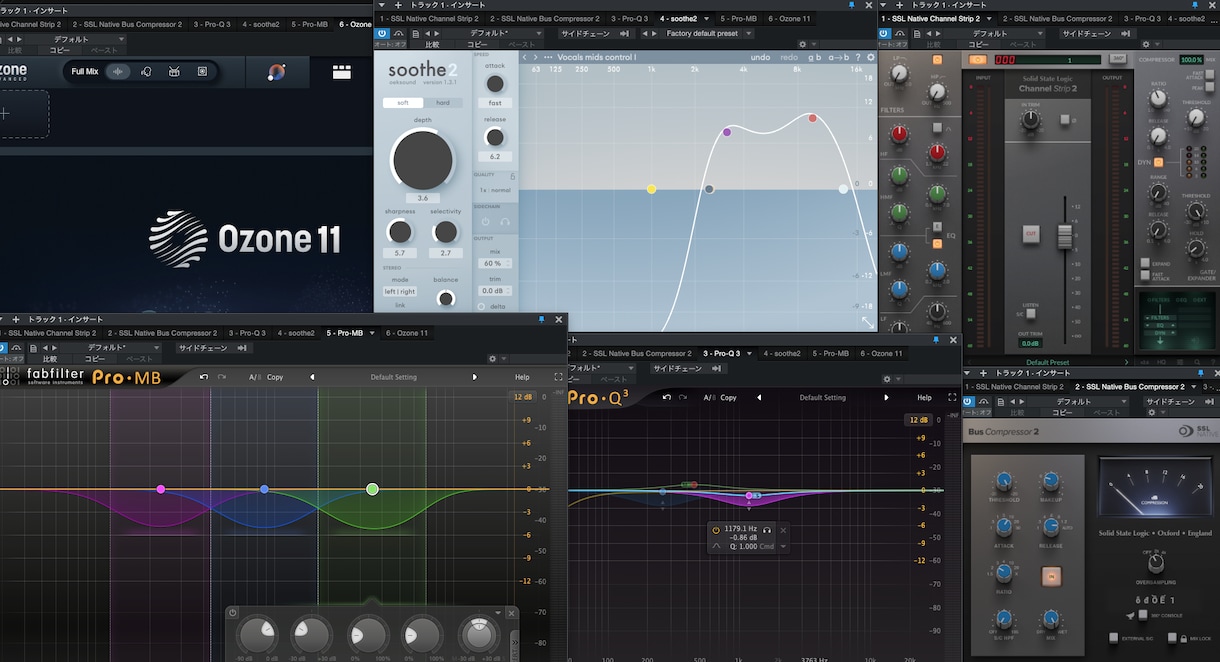
Task: Switch to 5 - Pro-MB tab in soothe2 window
Action: (x=738, y=19)
